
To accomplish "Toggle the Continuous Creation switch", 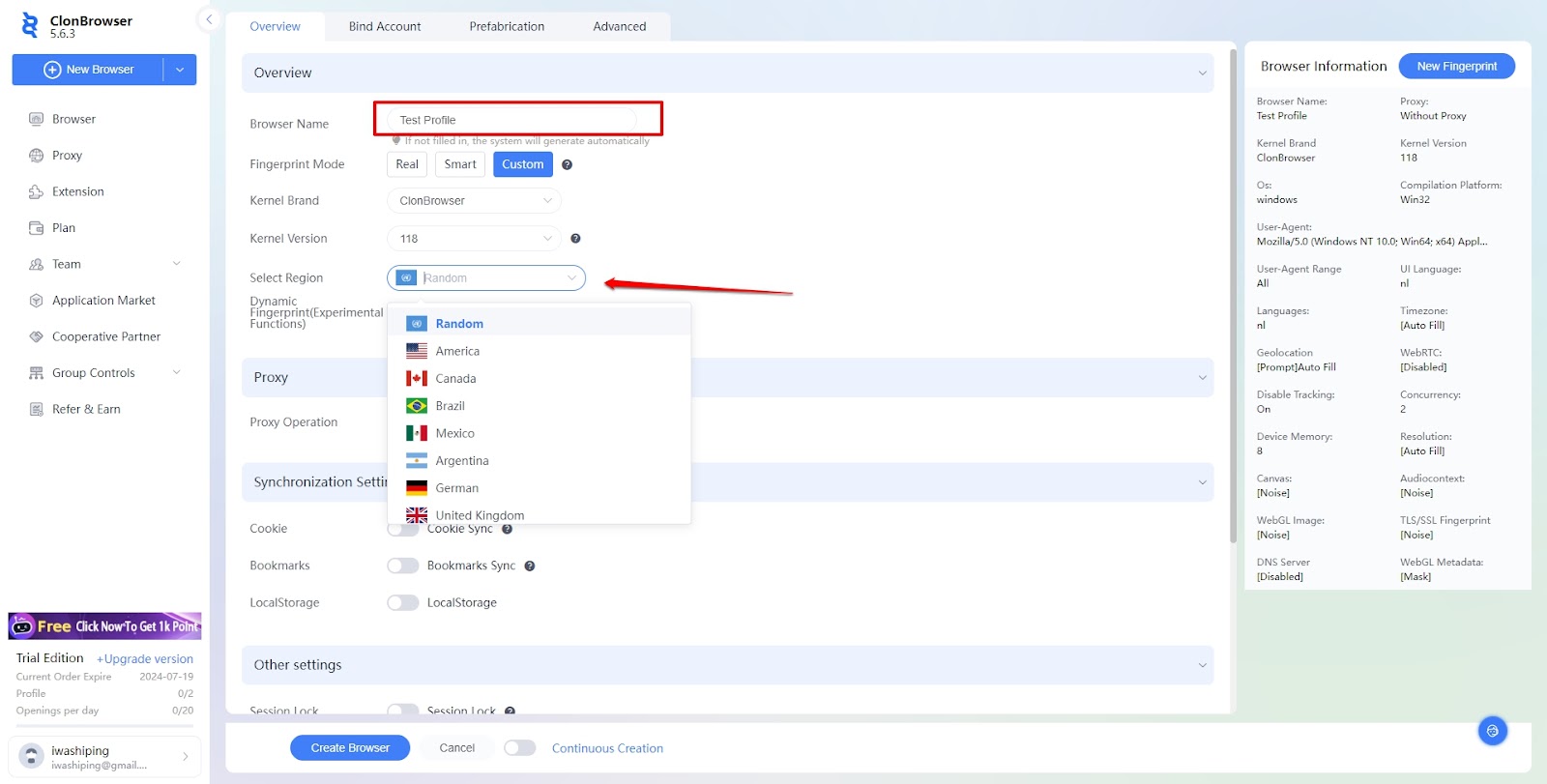I will (519, 748).
